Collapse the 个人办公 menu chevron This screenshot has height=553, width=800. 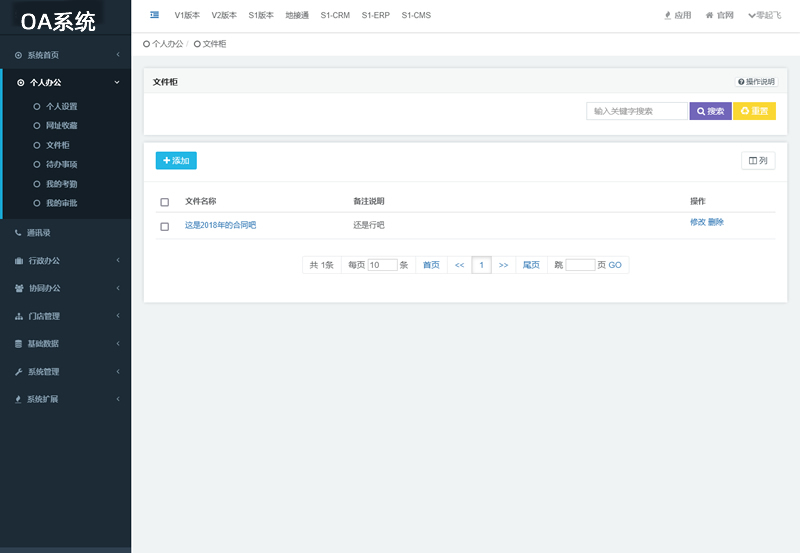(x=117, y=82)
